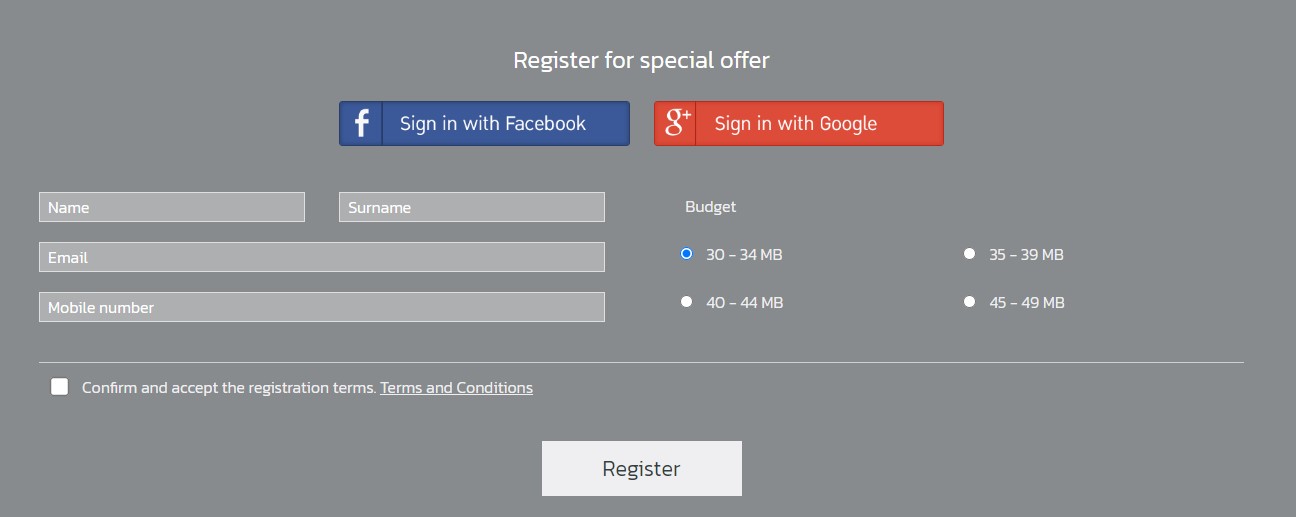The width and height of the screenshot is (1296, 517).
Task: Click the '45 - 49 MB' budget label text
Action: pos(1027,303)
